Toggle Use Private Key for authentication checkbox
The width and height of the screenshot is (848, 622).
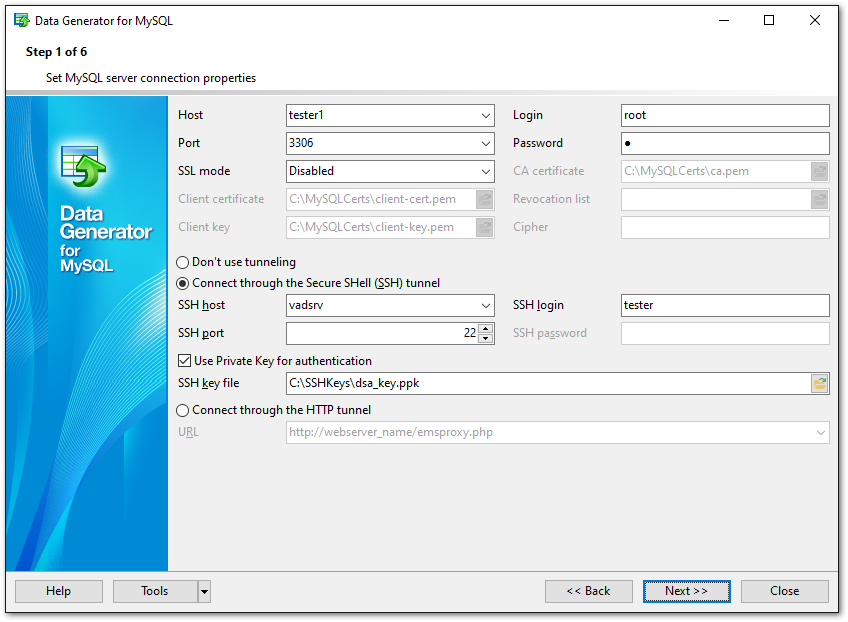(x=184, y=361)
